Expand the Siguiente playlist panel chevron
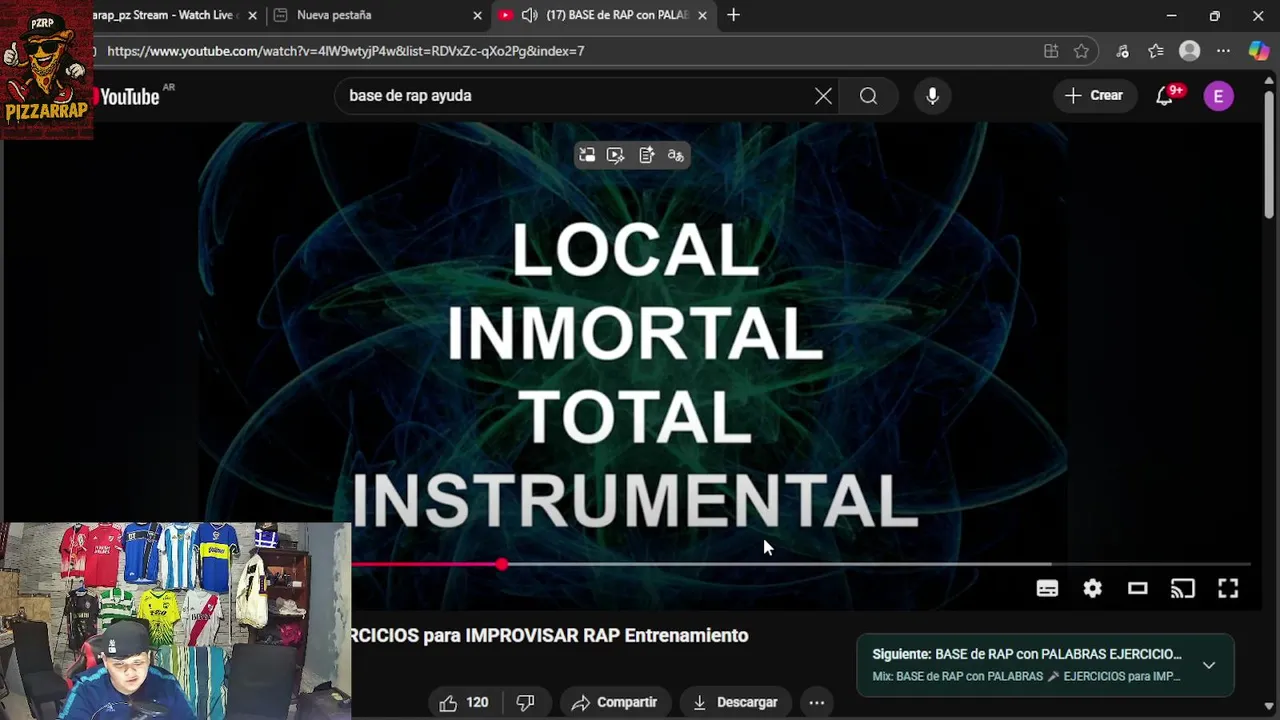1280x720 pixels. point(1209,665)
